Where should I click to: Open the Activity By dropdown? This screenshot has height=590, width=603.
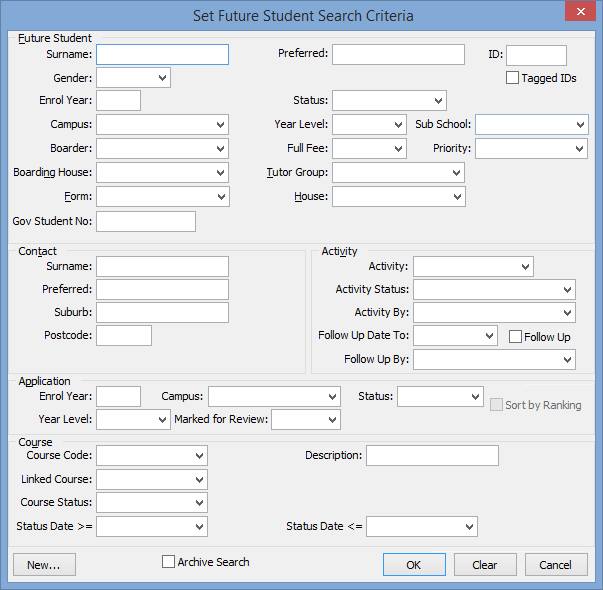point(494,313)
